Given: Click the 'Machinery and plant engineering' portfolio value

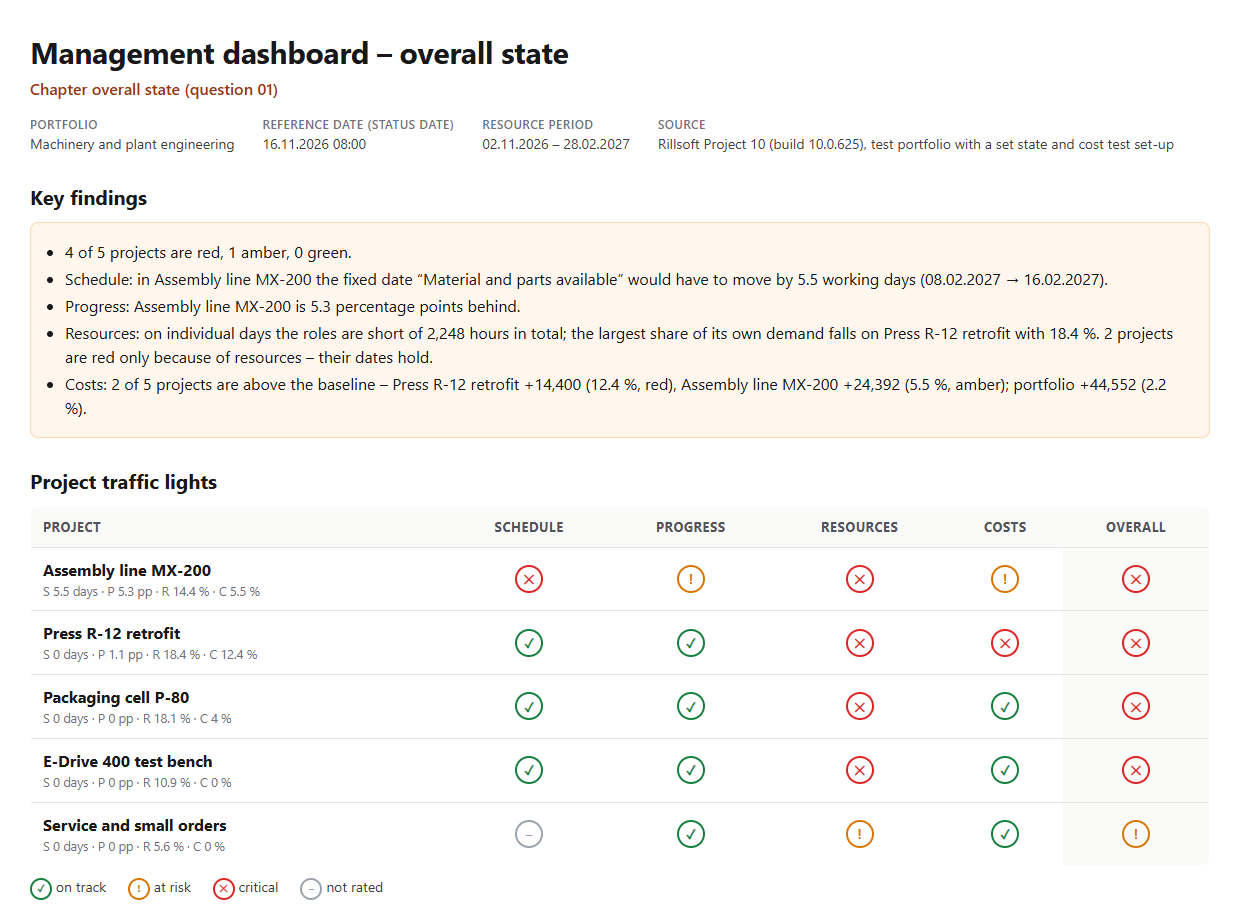Looking at the screenshot, I should (x=132, y=144).
